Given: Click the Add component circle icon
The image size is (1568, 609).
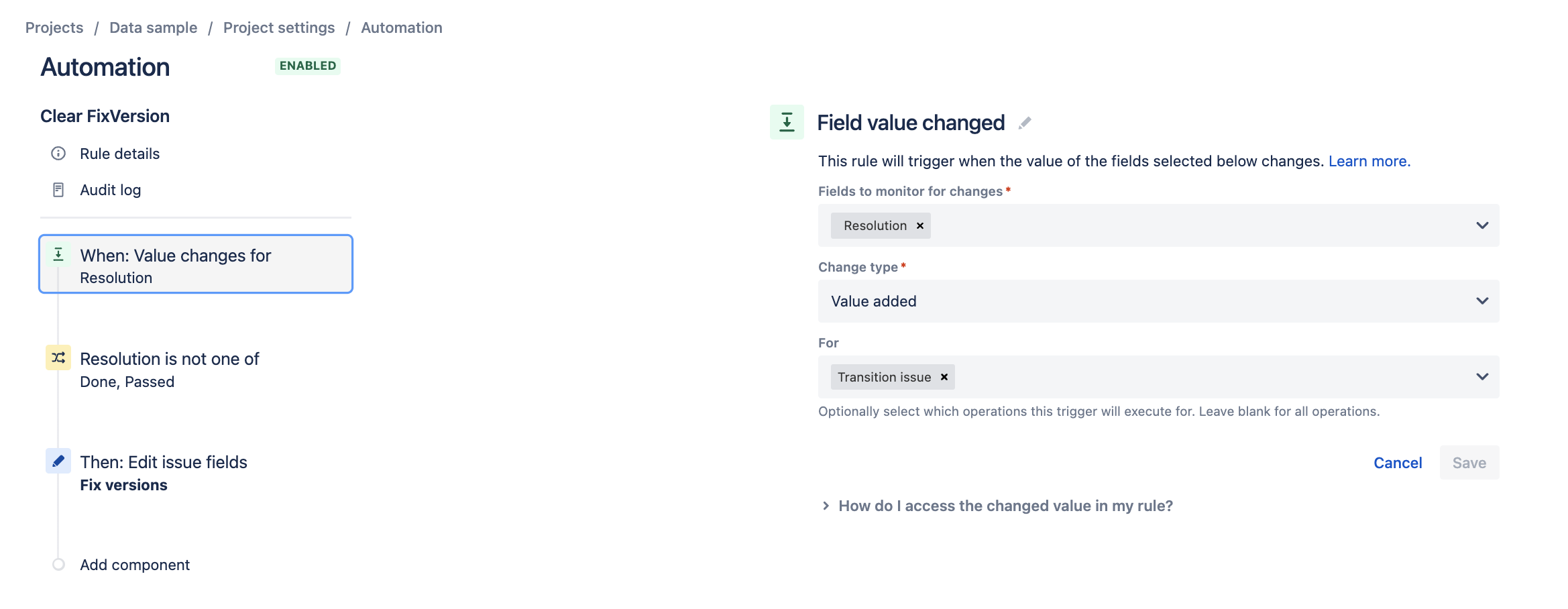Looking at the screenshot, I should click(58, 564).
